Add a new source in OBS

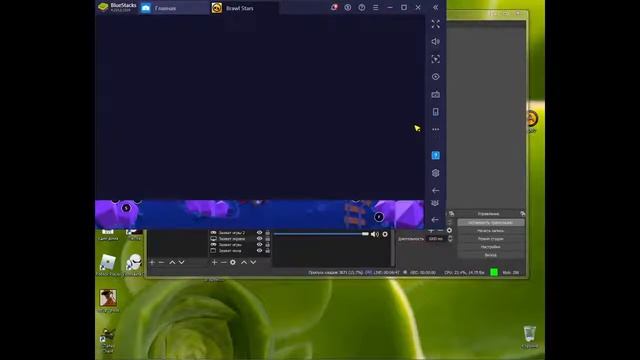(x=214, y=262)
